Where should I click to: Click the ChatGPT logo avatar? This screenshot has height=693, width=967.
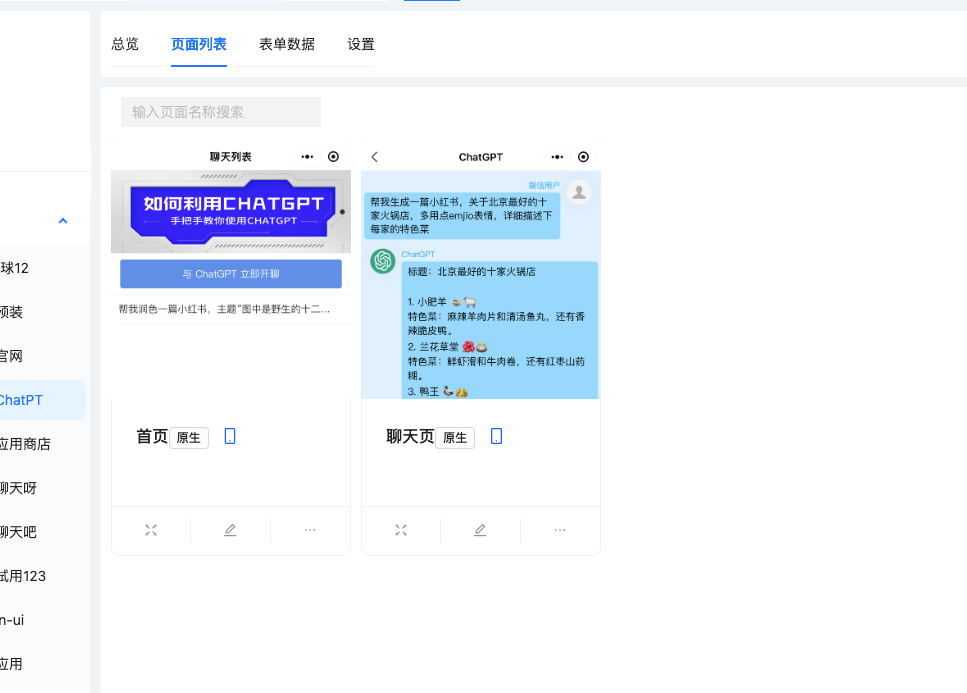pos(382,261)
